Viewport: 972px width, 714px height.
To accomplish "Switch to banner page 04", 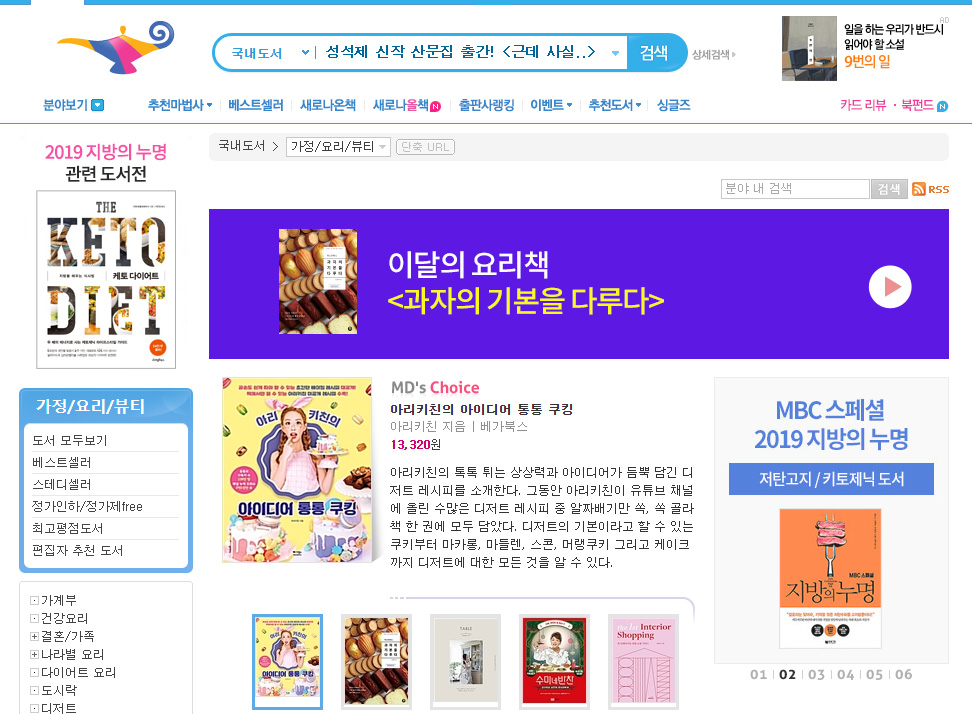I will click(x=846, y=674).
